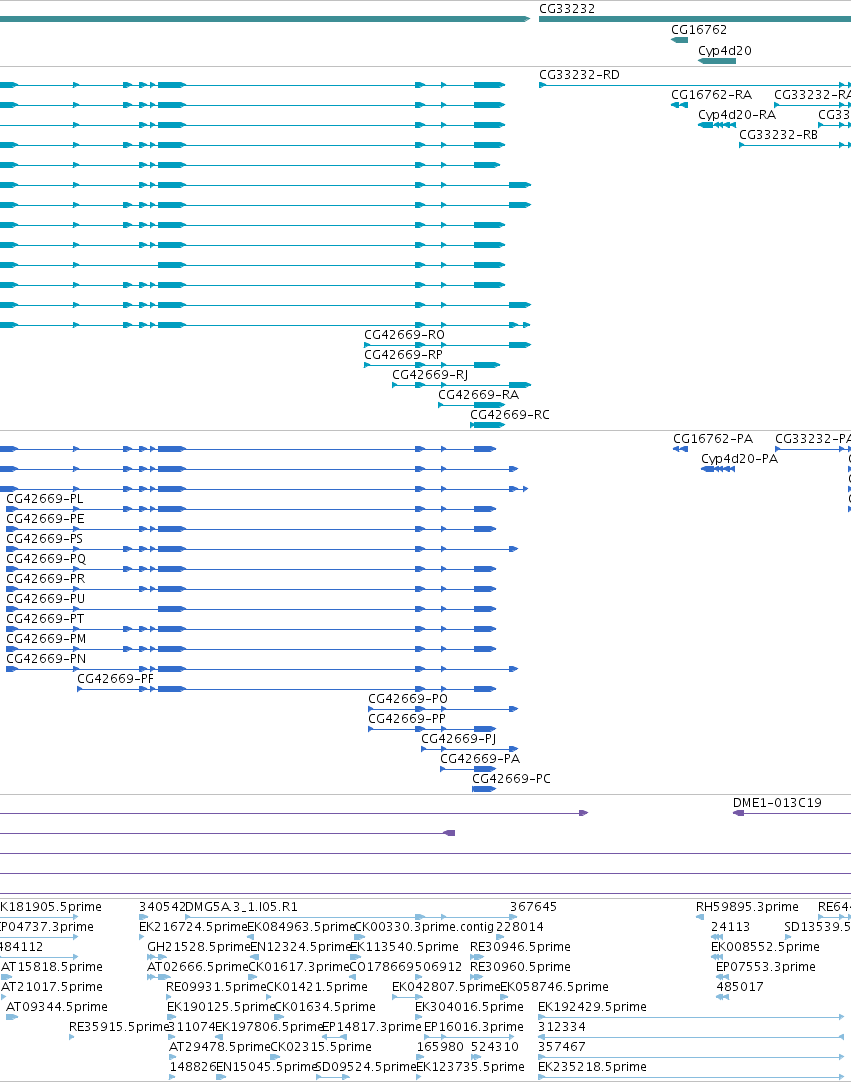Open the EK042807.5prime EST label

coord(446,987)
